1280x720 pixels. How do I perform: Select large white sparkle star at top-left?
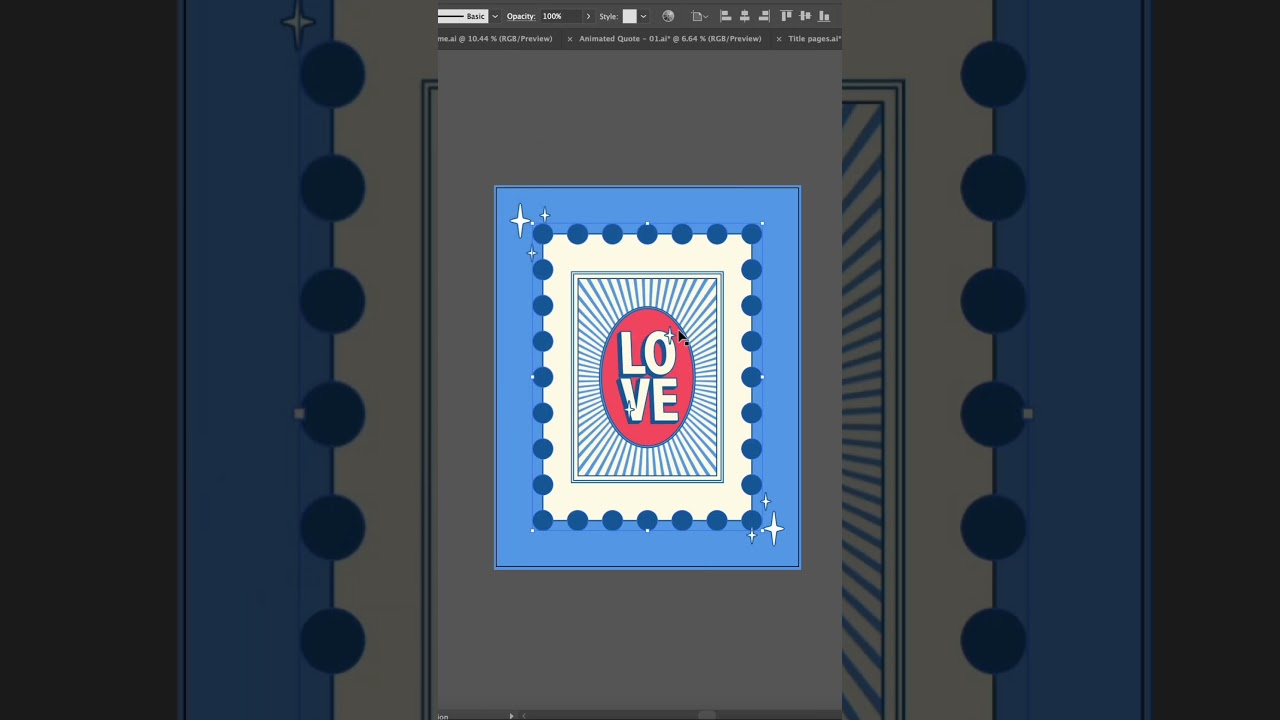coord(520,221)
